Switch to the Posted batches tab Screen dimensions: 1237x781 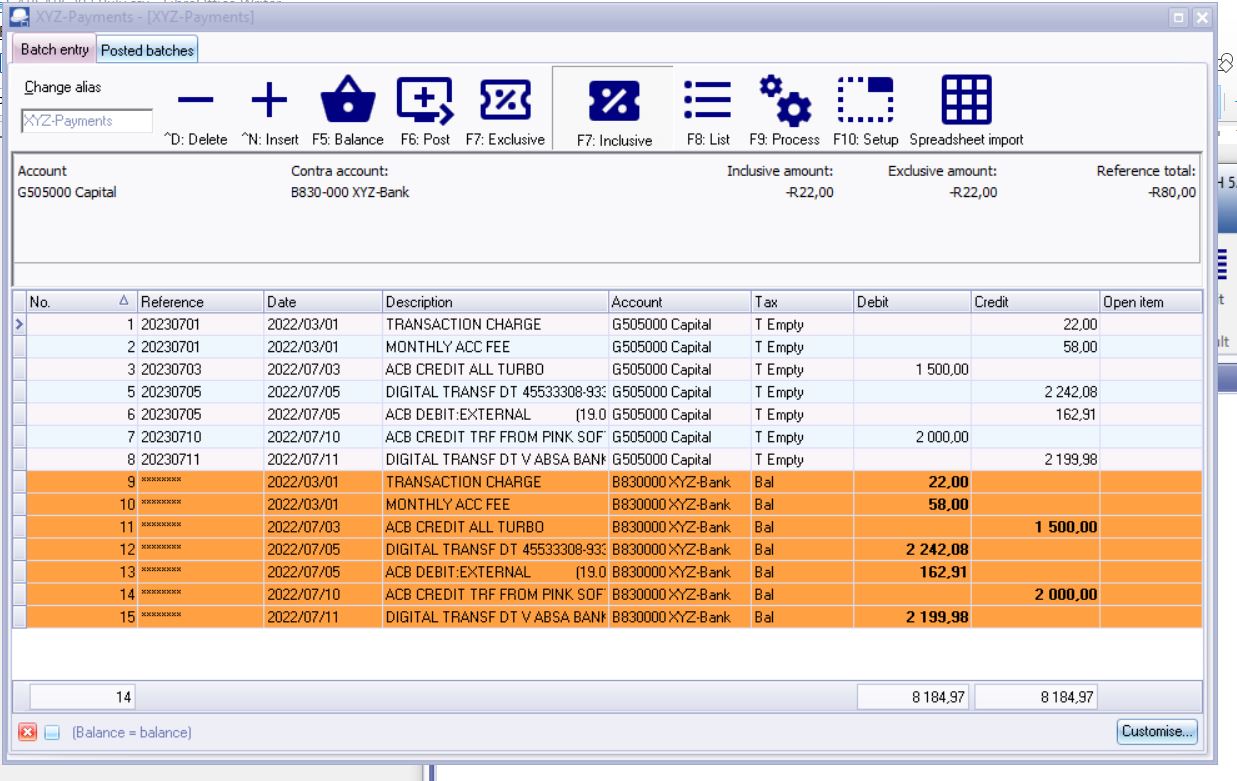pos(148,49)
